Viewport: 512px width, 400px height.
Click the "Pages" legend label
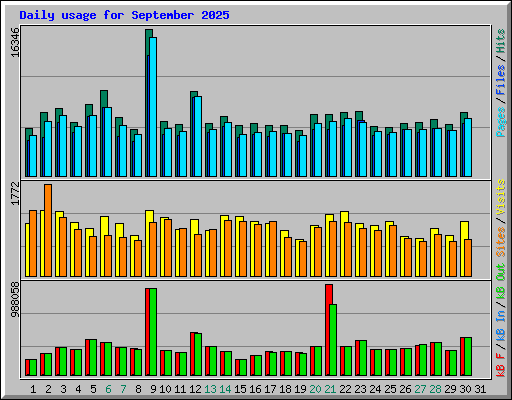pos(501,122)
